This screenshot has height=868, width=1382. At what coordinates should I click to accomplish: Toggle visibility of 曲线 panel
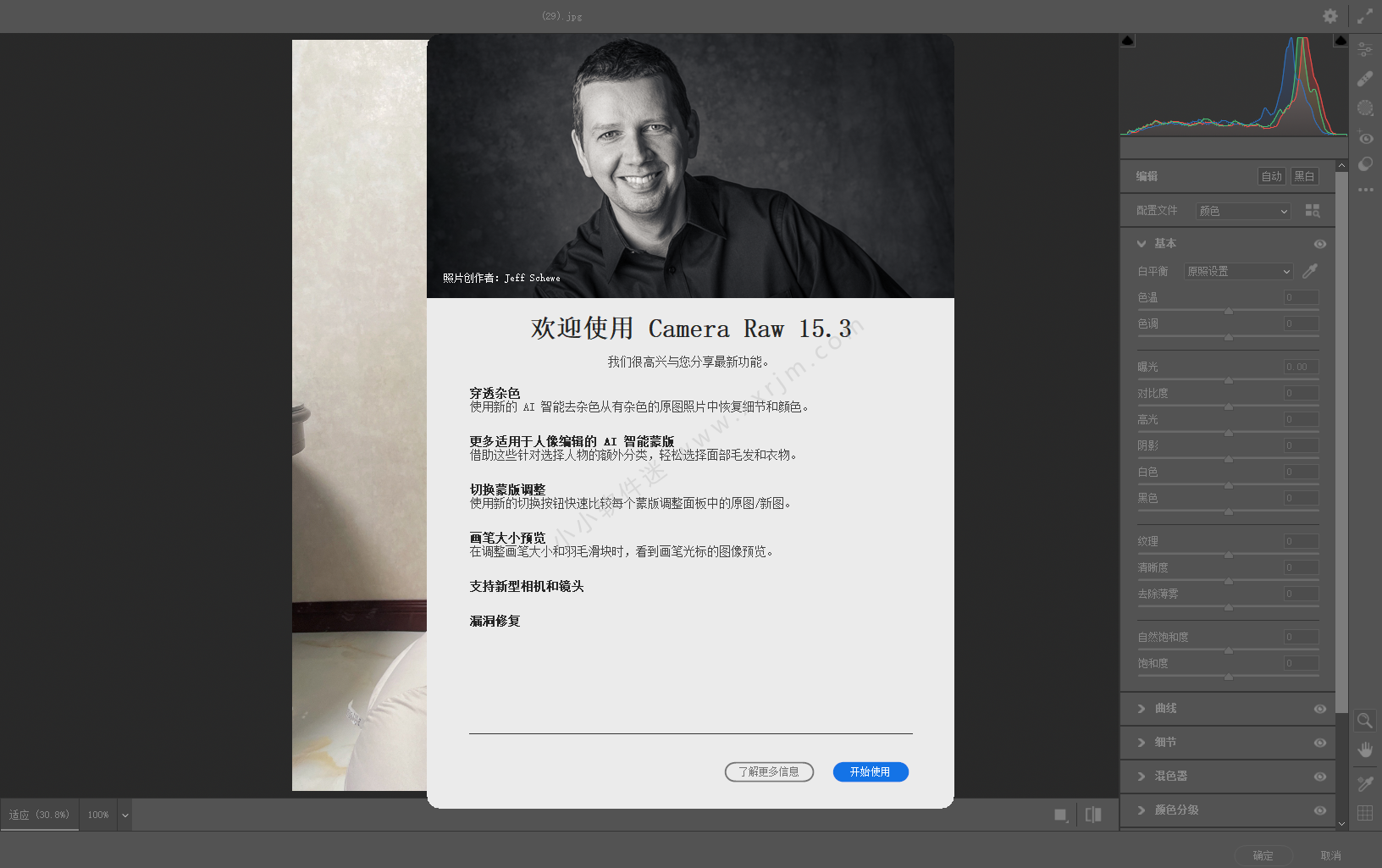click(x=1319, y=709)
